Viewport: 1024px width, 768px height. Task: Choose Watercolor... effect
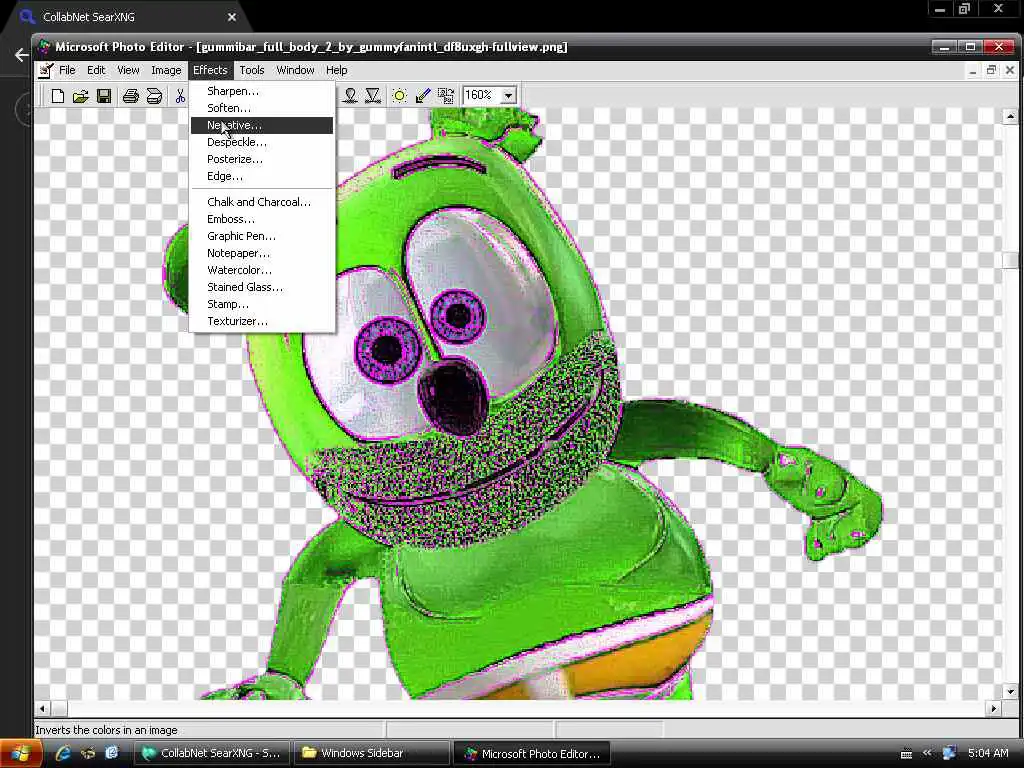point(262,270)
